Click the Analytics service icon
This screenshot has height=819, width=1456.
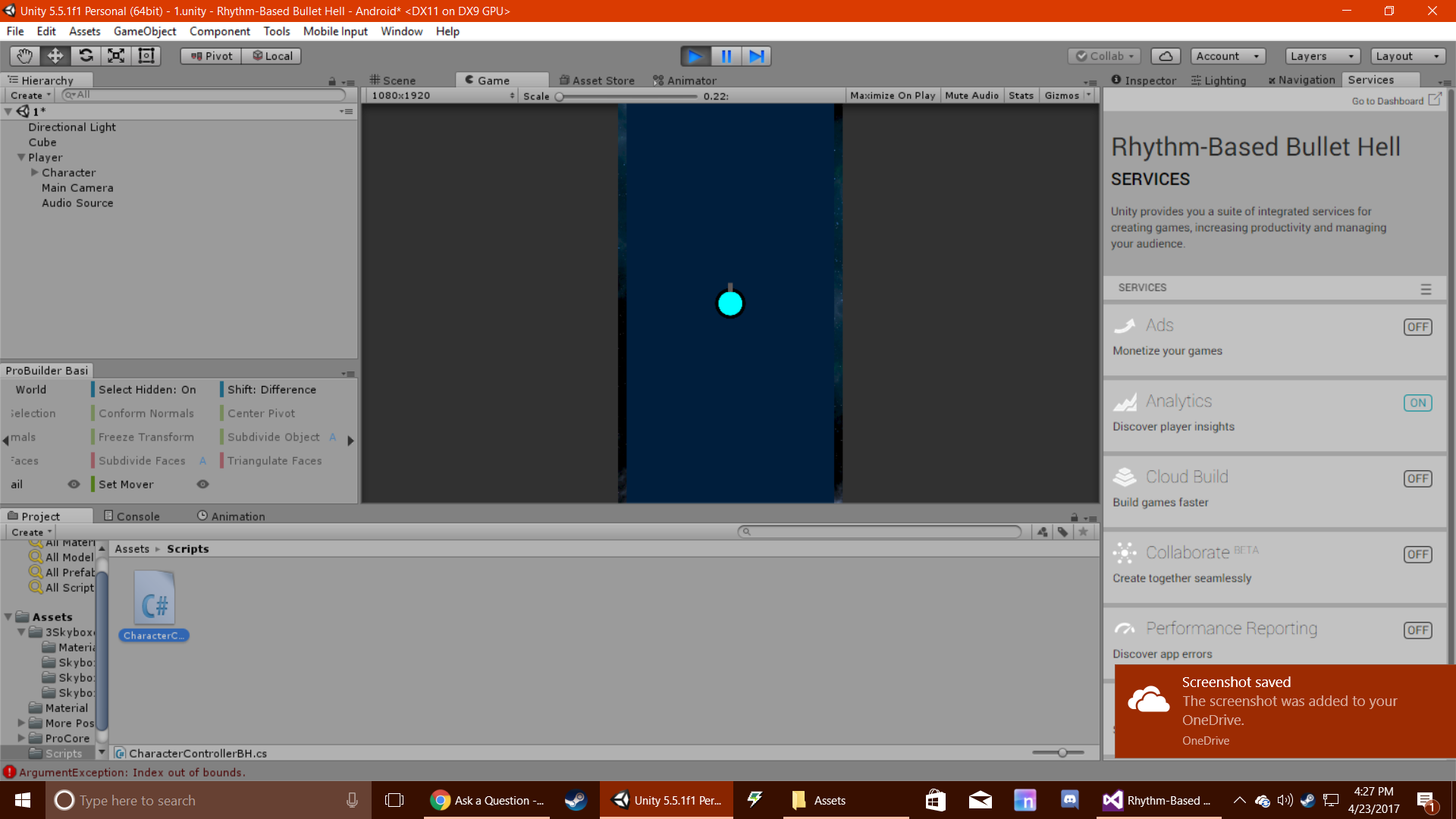click(1125, 401)
